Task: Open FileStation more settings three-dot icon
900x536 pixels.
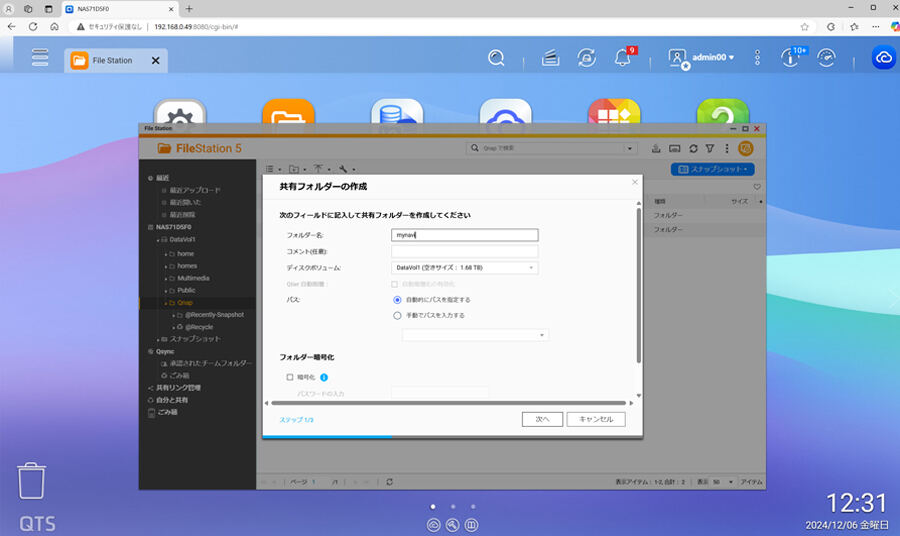Action: pos(727,149)
